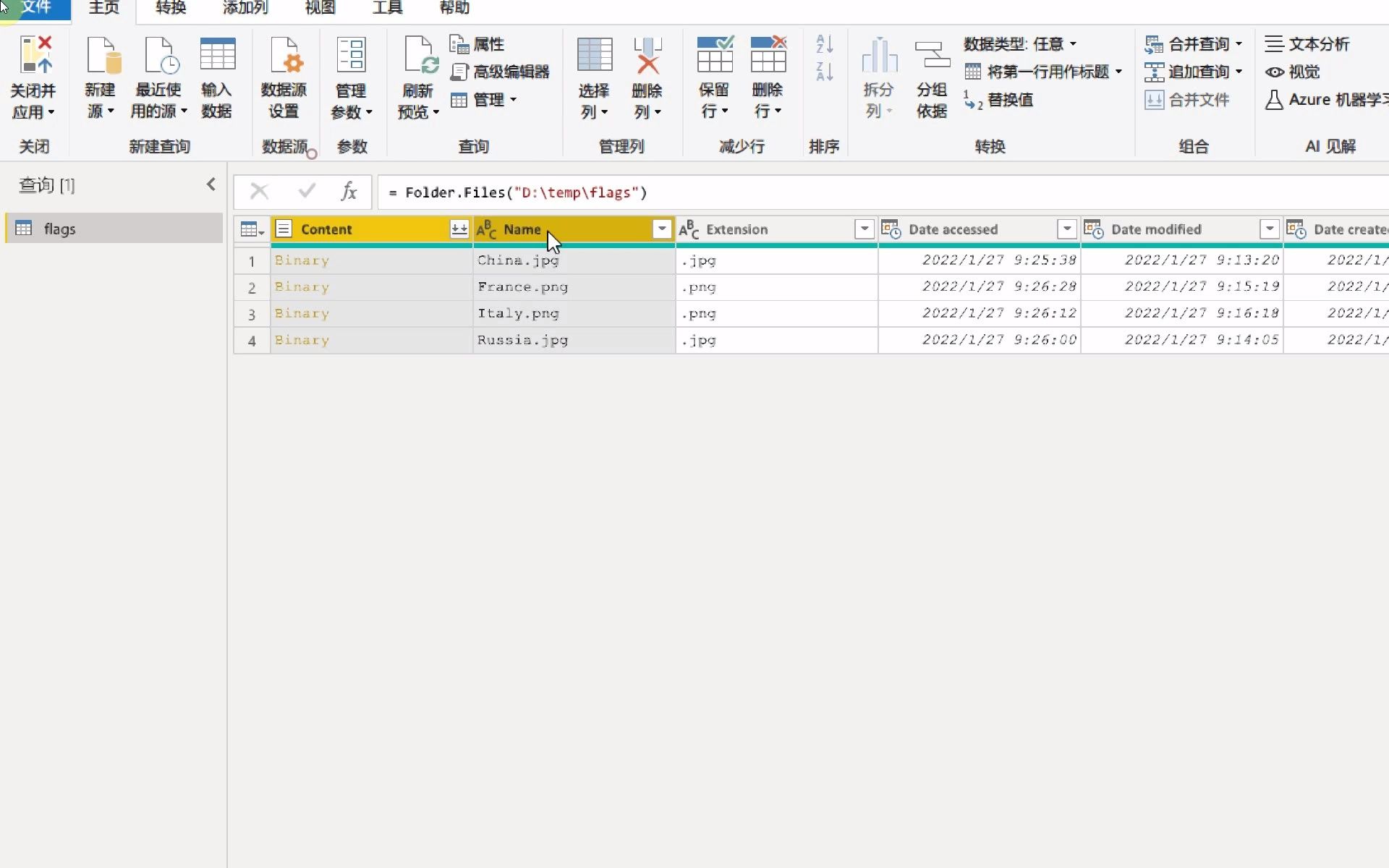1389x868 pixels.
Task: Sort descending with Z-A icon
Action: (x=824, y=72)
